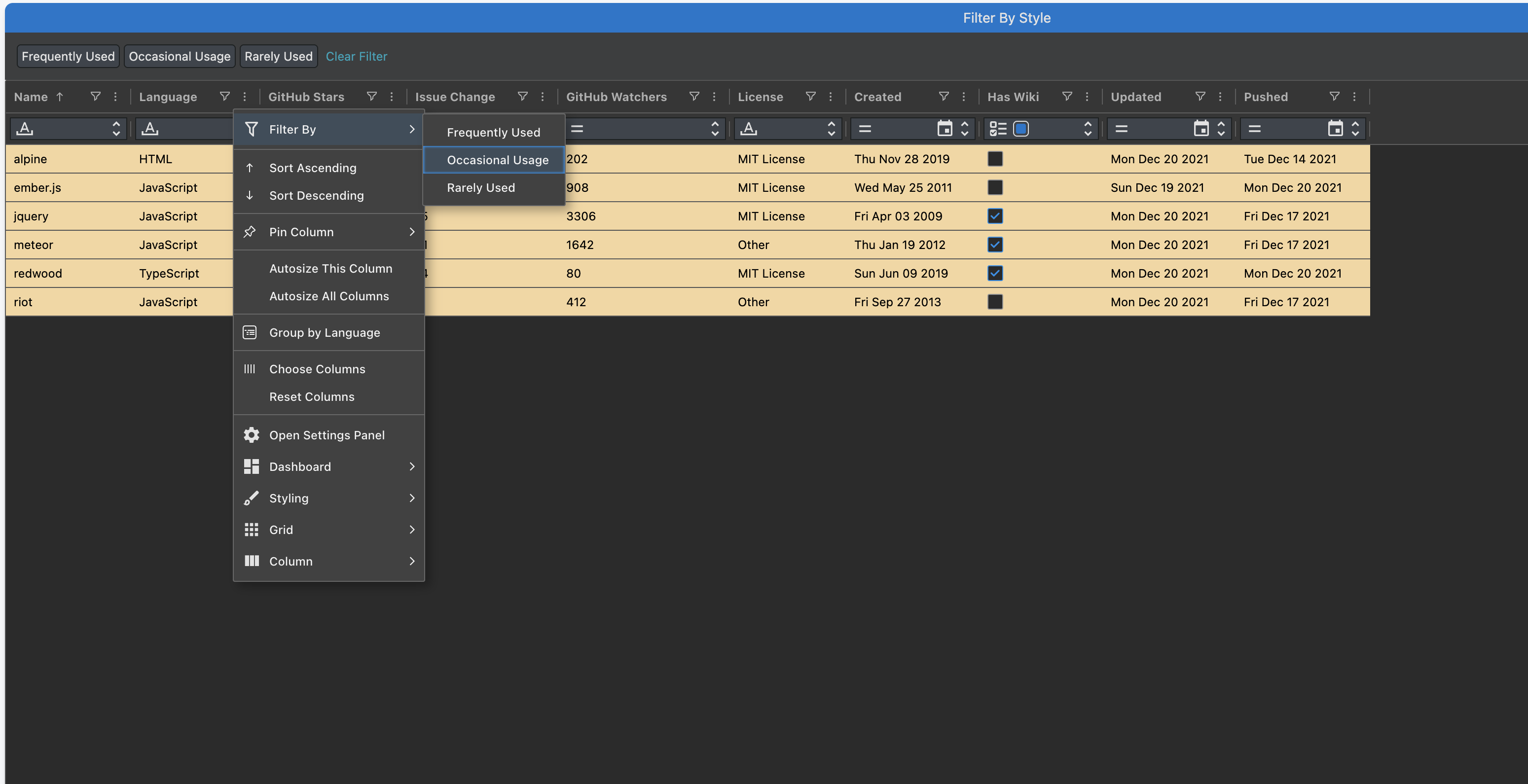Click the Name column filter funnel icon
This screenshot has width=1528, height=784.
[x=96, y=97]
